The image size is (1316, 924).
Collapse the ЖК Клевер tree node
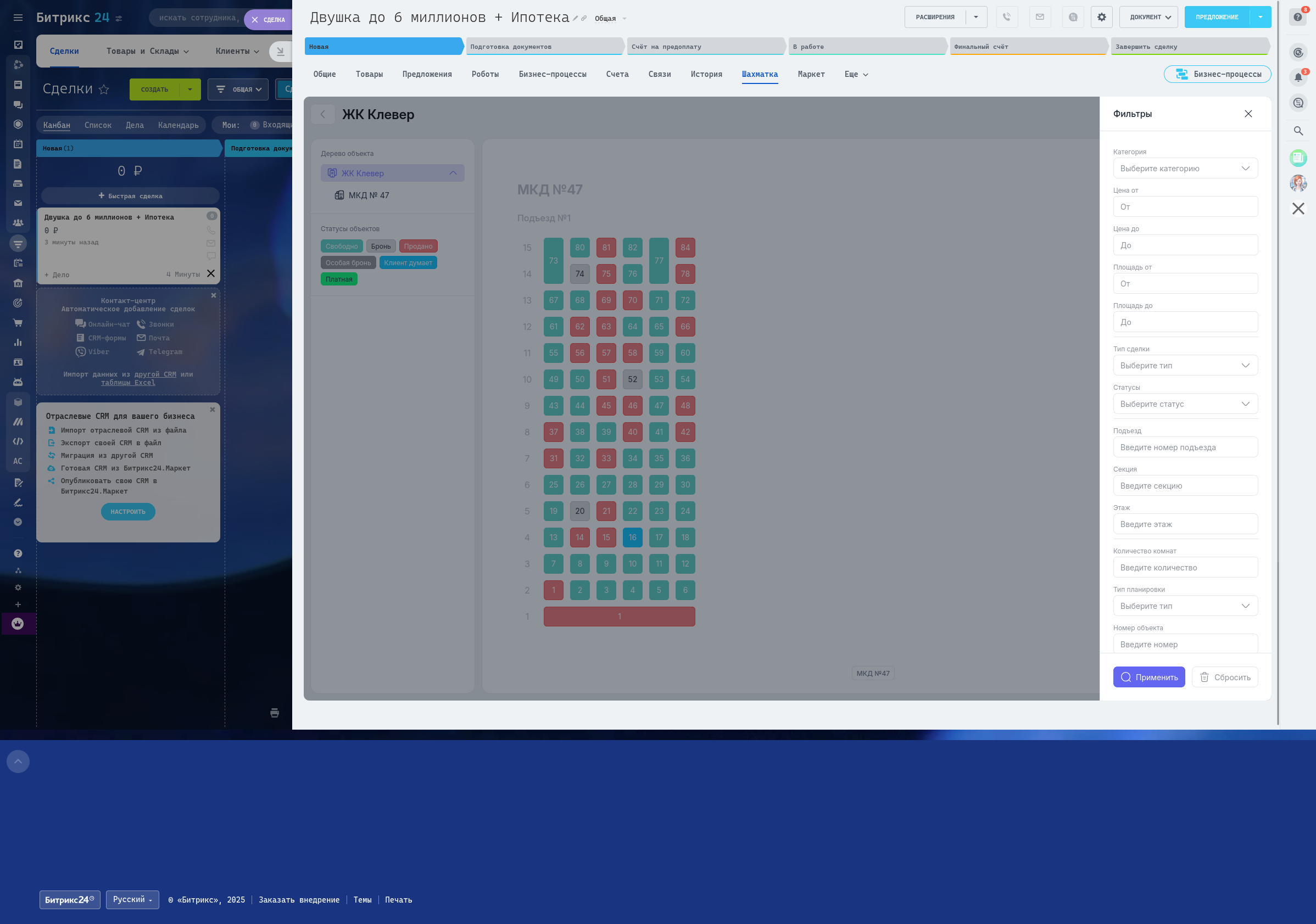tap(453, 173)
